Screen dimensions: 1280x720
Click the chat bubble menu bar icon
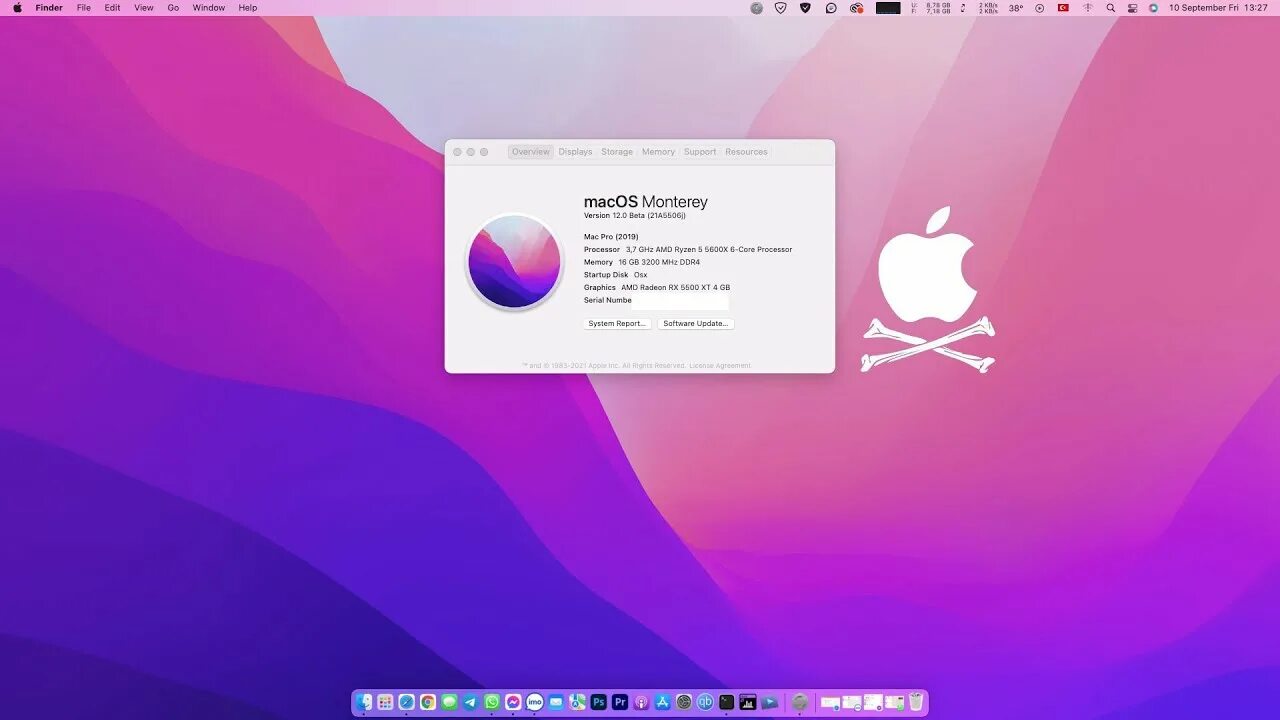click(831, 8)
